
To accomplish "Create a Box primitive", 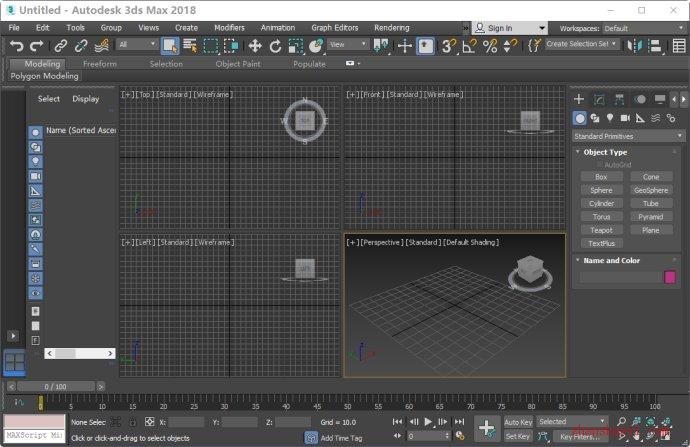I will pos(601,177).
